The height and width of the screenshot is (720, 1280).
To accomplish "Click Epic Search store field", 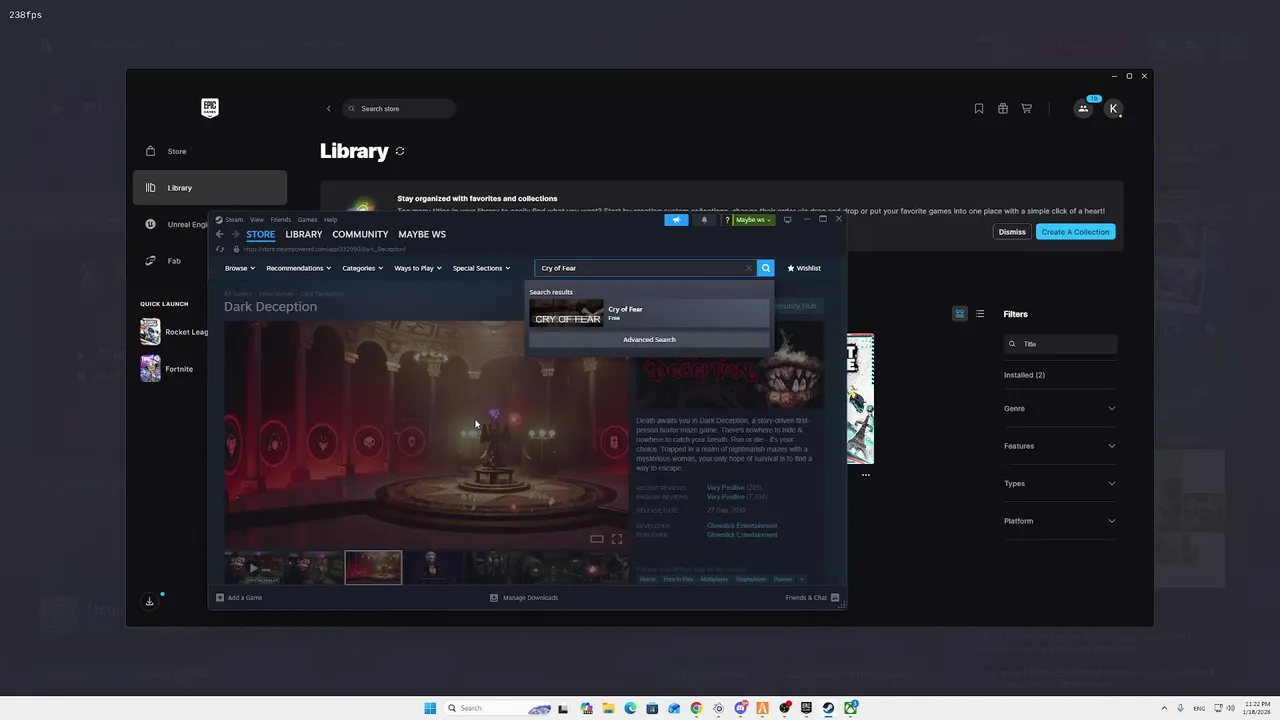I will click(x=399, y=109).
